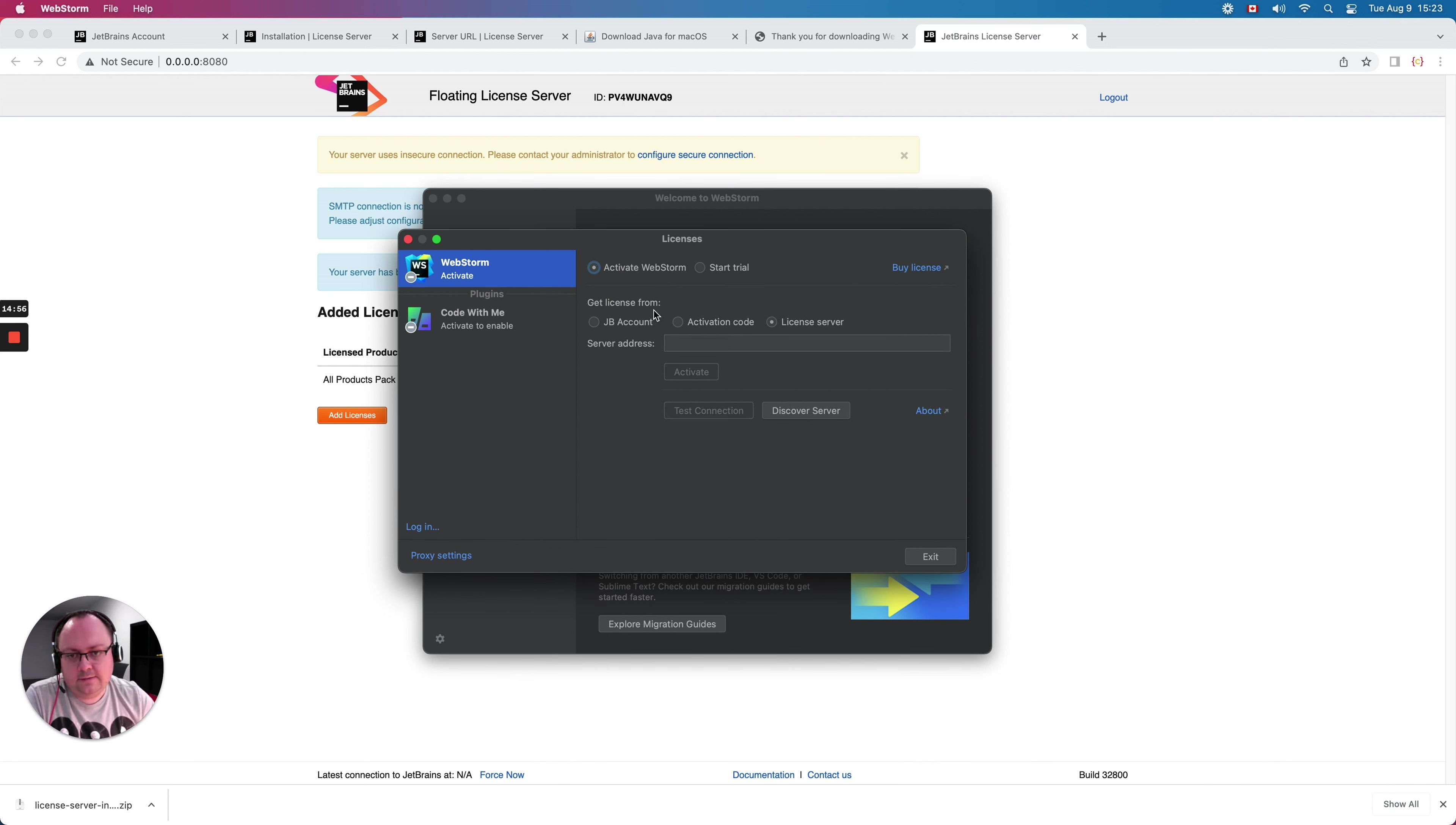1456x825 pixels.
Task: Click the Exit button
Action: (930, 557)
